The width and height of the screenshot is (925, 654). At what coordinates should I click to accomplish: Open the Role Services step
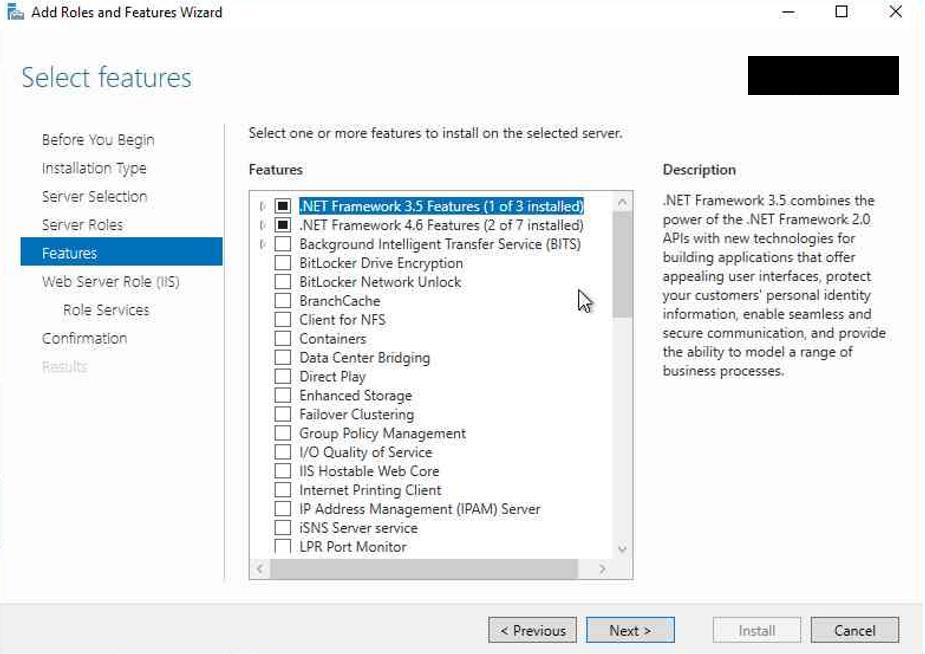click(x=106, y=310)
